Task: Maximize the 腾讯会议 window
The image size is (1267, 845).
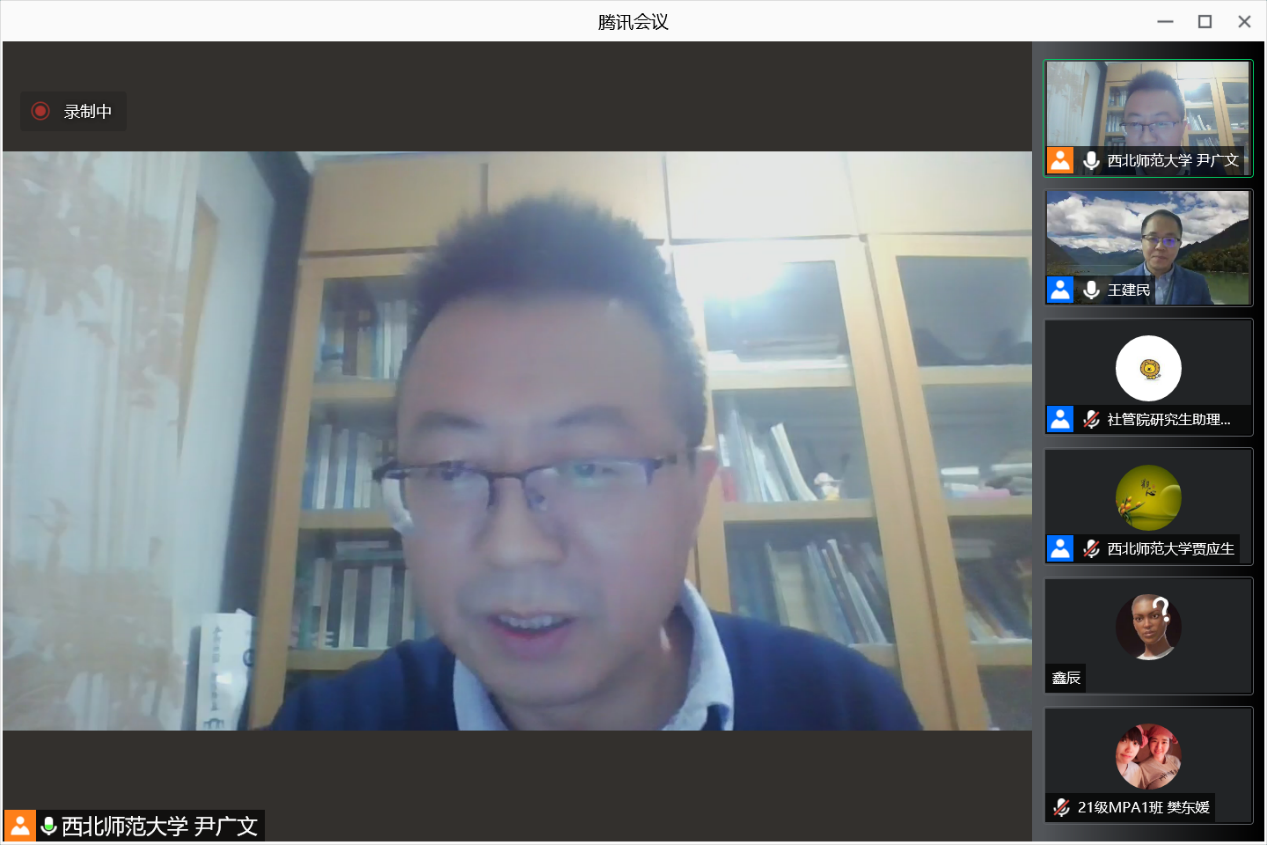Action: [1205, 21]
